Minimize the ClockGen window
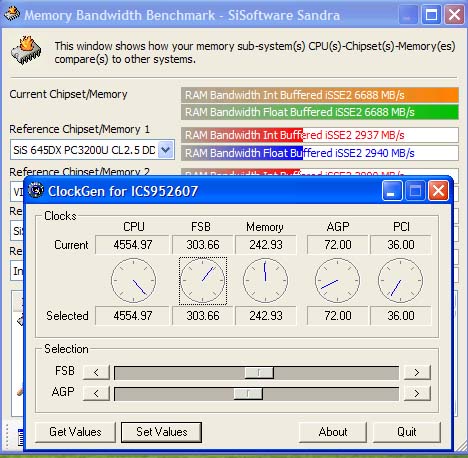 (x=392, y=191)
